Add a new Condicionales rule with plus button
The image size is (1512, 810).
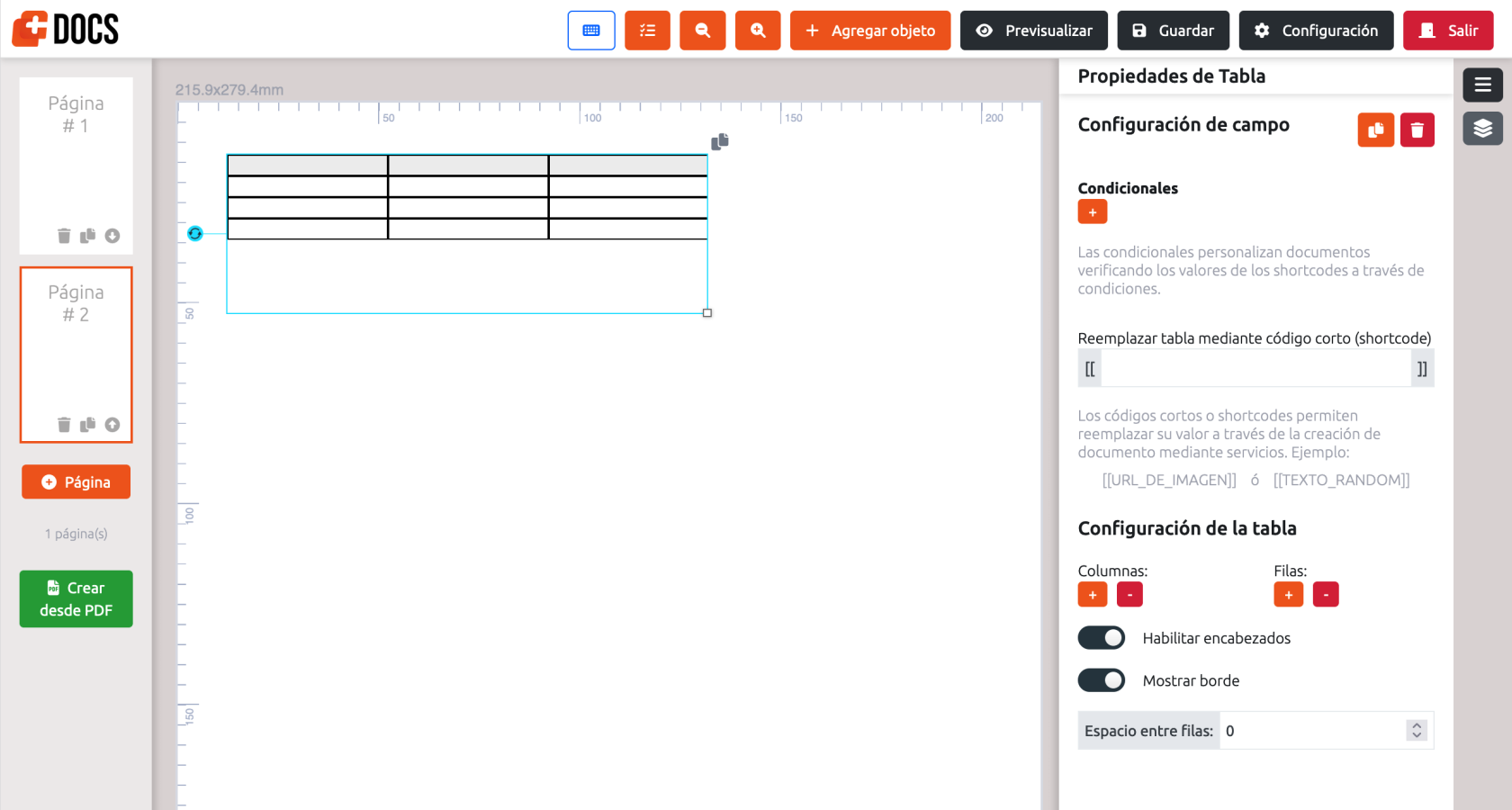click(x=1093, y=212)
